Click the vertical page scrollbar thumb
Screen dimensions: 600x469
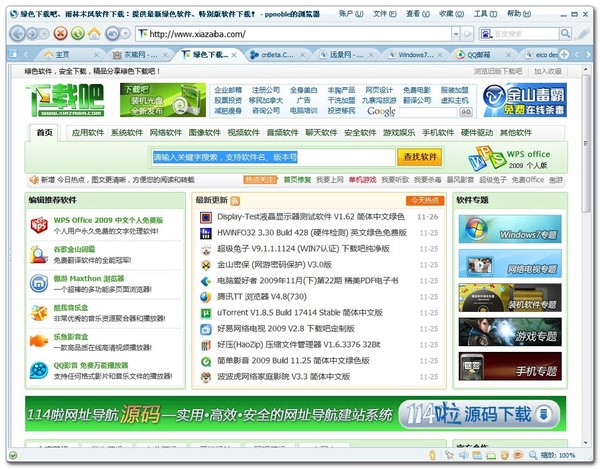coord(585,143)
